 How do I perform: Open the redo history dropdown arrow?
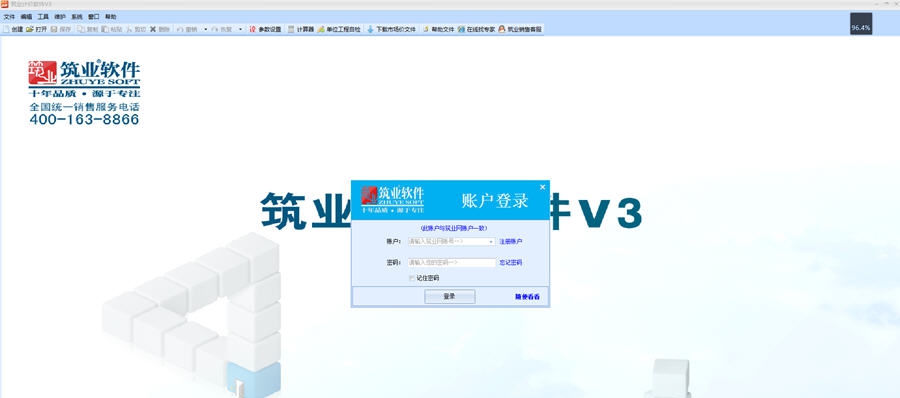coord(240,29)
